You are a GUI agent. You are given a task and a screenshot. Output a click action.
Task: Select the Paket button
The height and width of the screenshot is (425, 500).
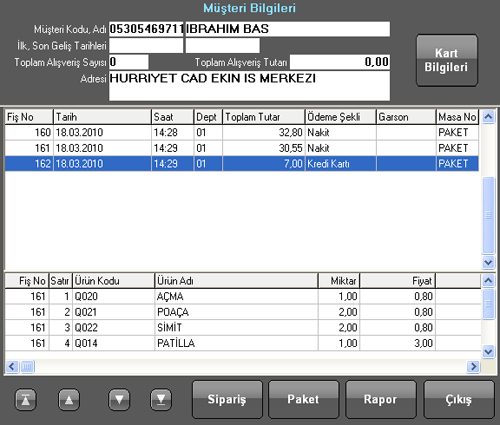click(303, 399)
